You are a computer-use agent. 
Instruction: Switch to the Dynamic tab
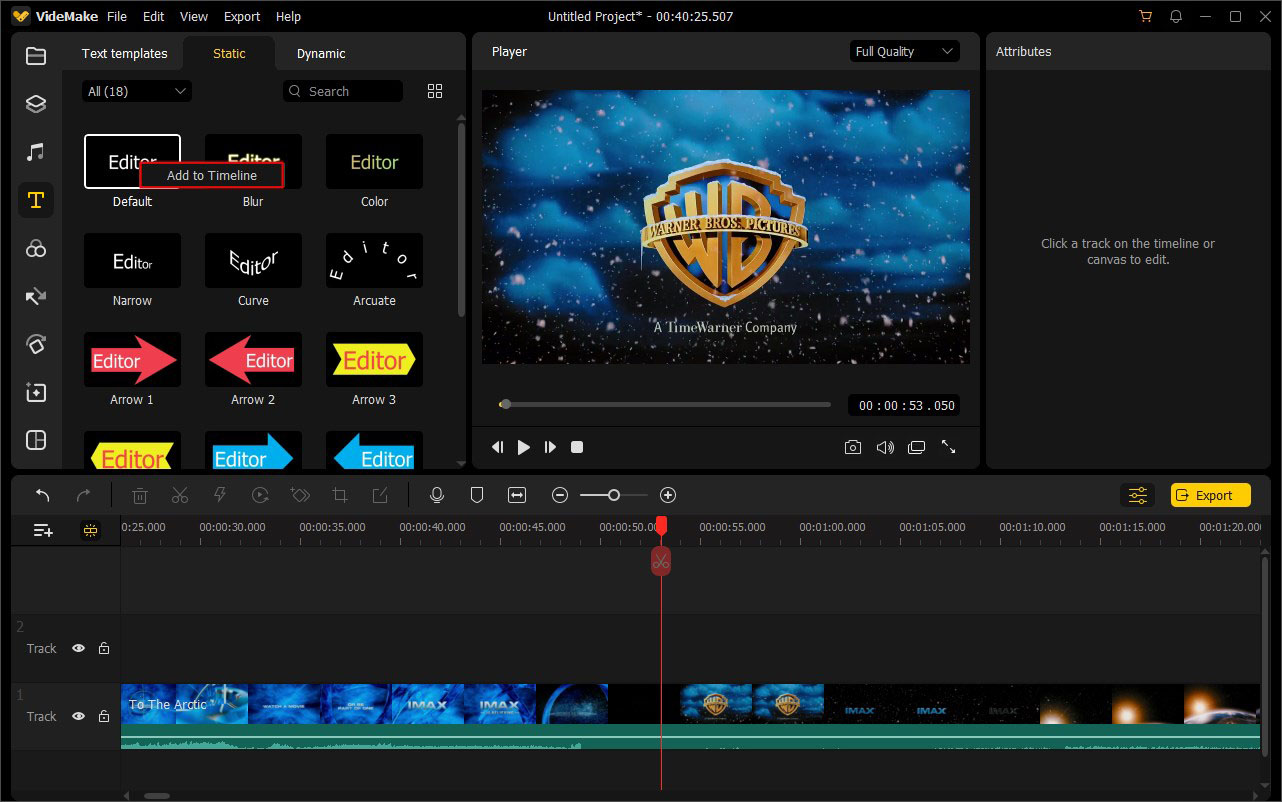321,54
